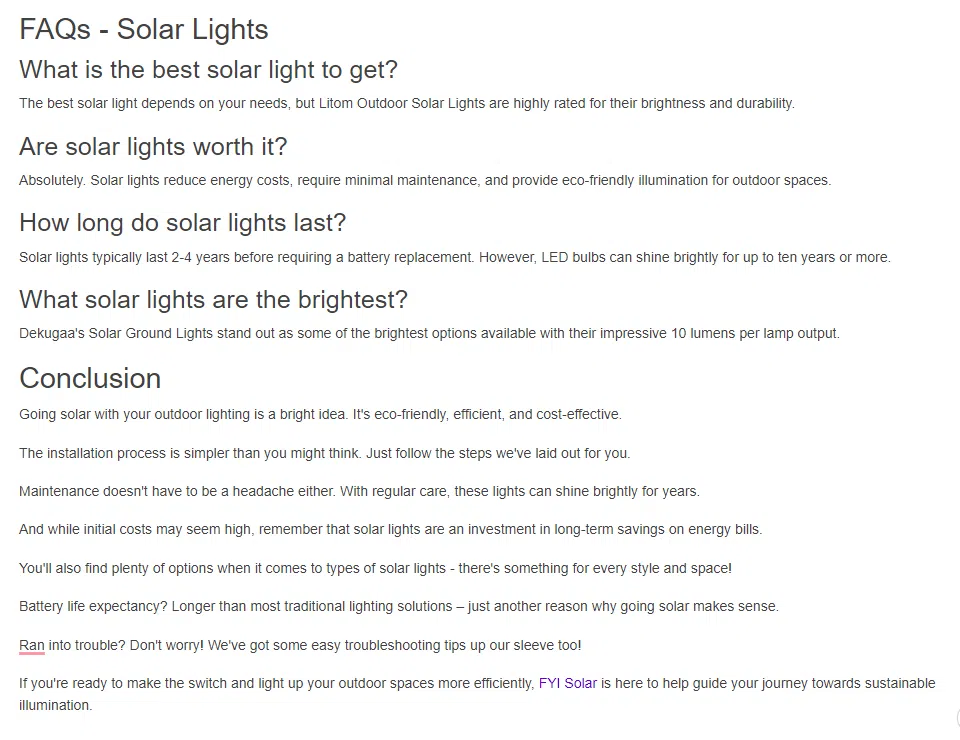Image resolution: width=960 pixels, height=740 pixels.
Task: Click 'How long do solar lights last?' heading
Action: 182,223
